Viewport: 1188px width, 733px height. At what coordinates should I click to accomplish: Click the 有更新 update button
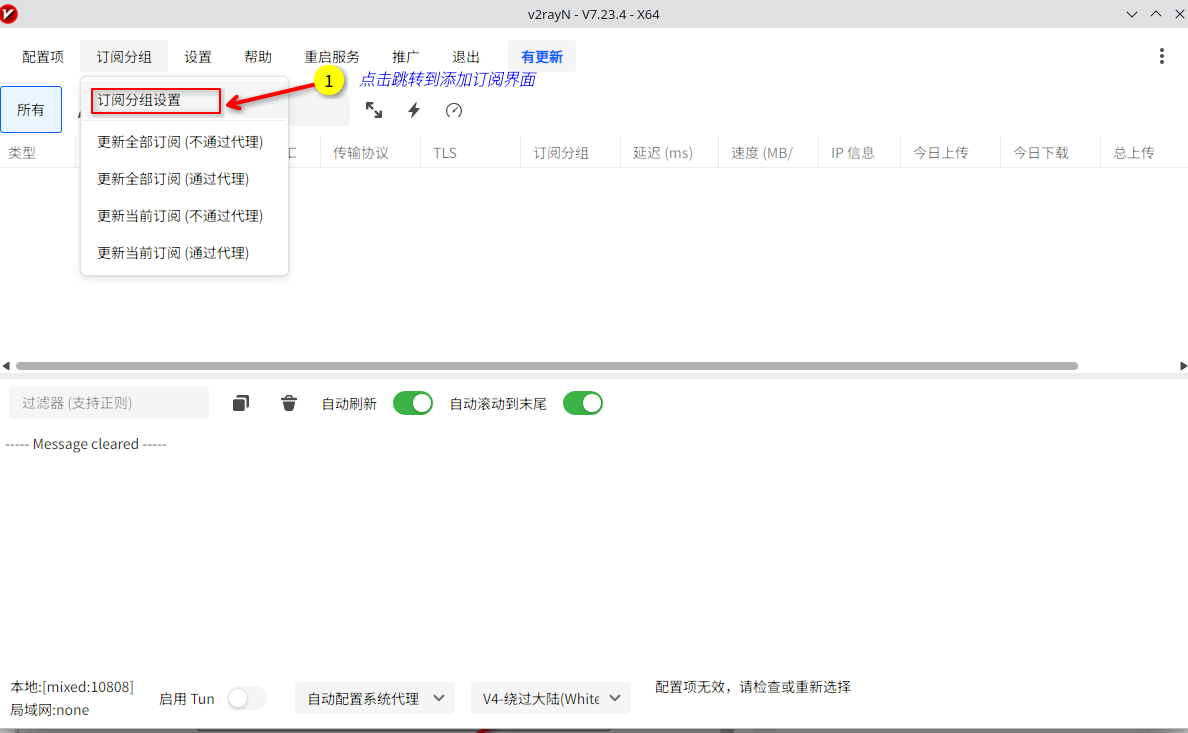[542, 57]
